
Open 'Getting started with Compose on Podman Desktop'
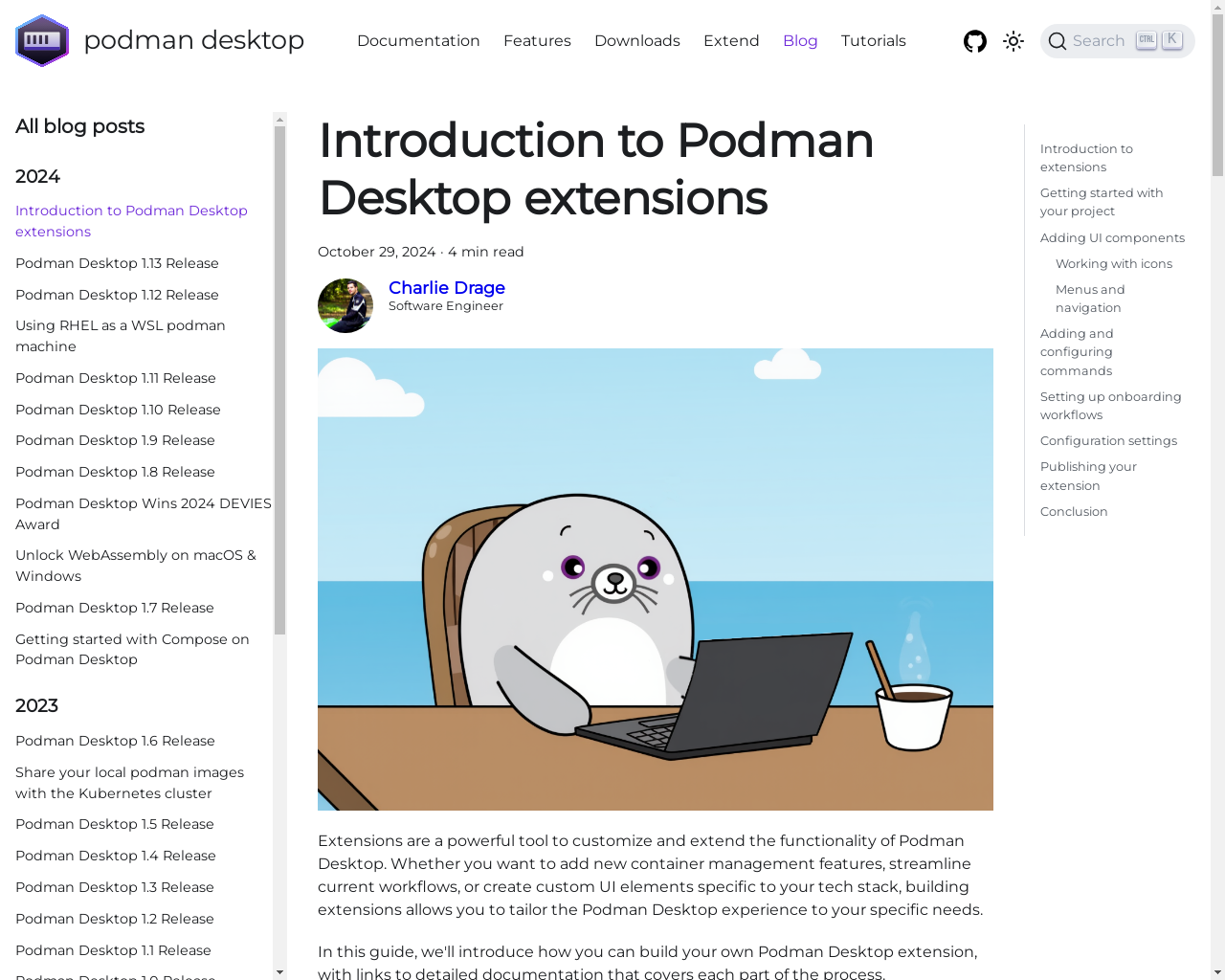click(x=132, y=649)
